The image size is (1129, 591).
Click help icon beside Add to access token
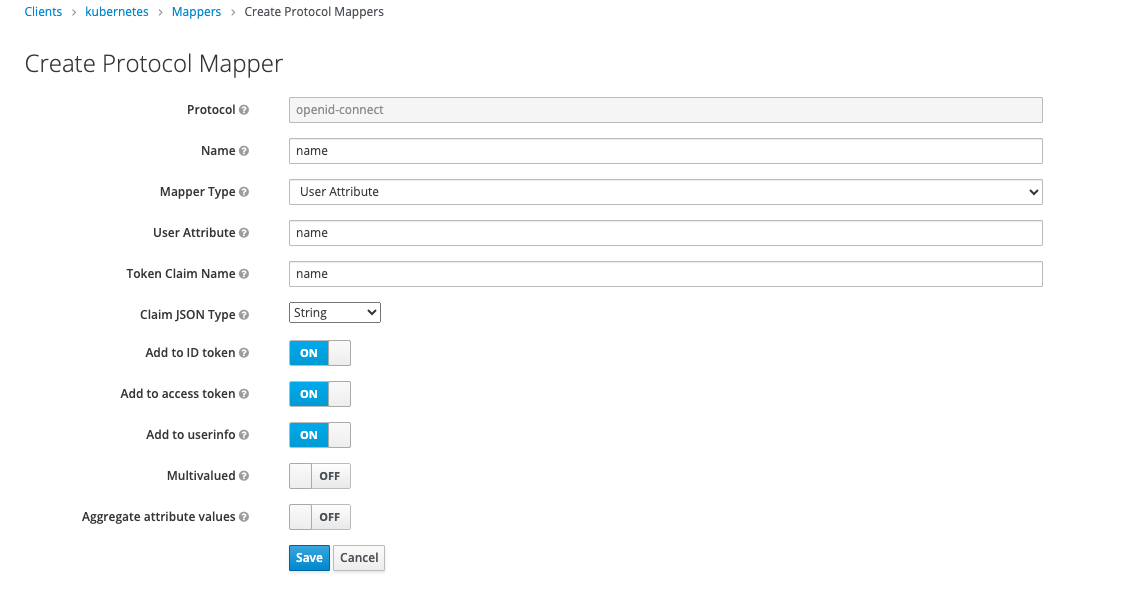pos(244,394)
